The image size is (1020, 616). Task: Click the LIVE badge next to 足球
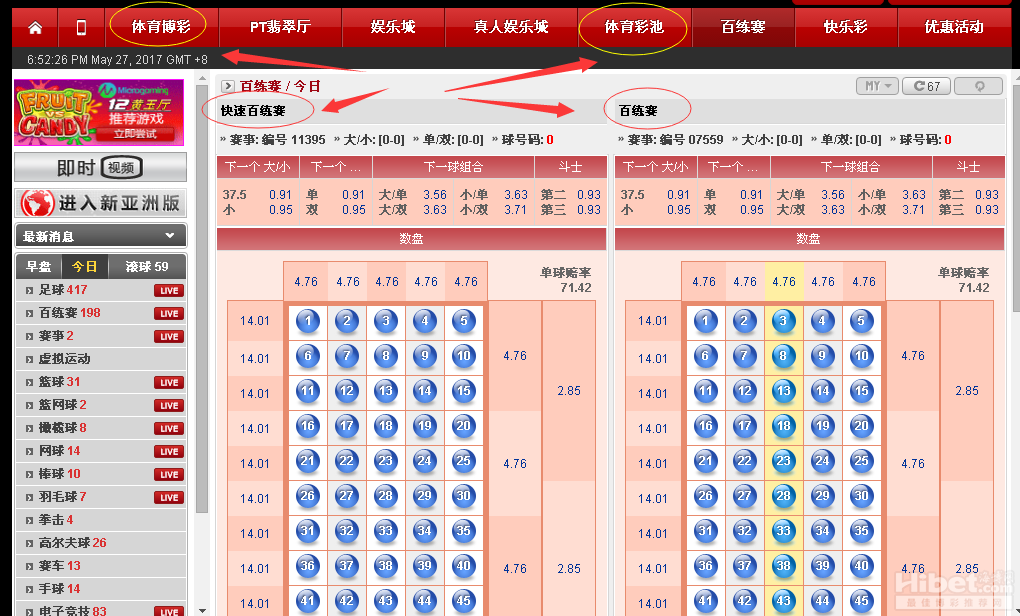pos(169,291)
